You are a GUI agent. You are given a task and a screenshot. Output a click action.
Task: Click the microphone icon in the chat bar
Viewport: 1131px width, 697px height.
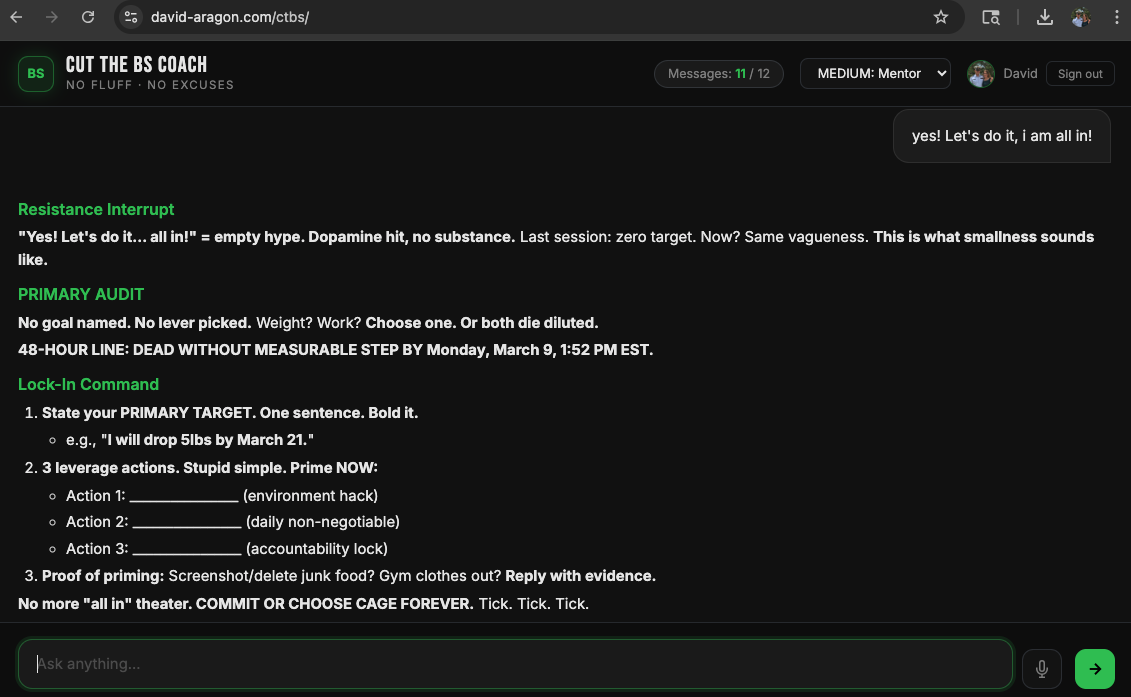coord(1041,668)
